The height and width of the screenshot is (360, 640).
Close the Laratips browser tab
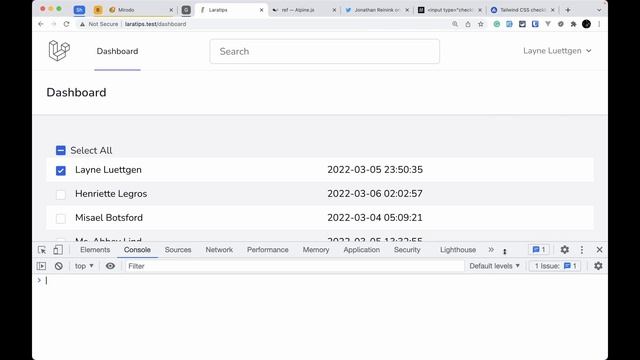[262, 10]
